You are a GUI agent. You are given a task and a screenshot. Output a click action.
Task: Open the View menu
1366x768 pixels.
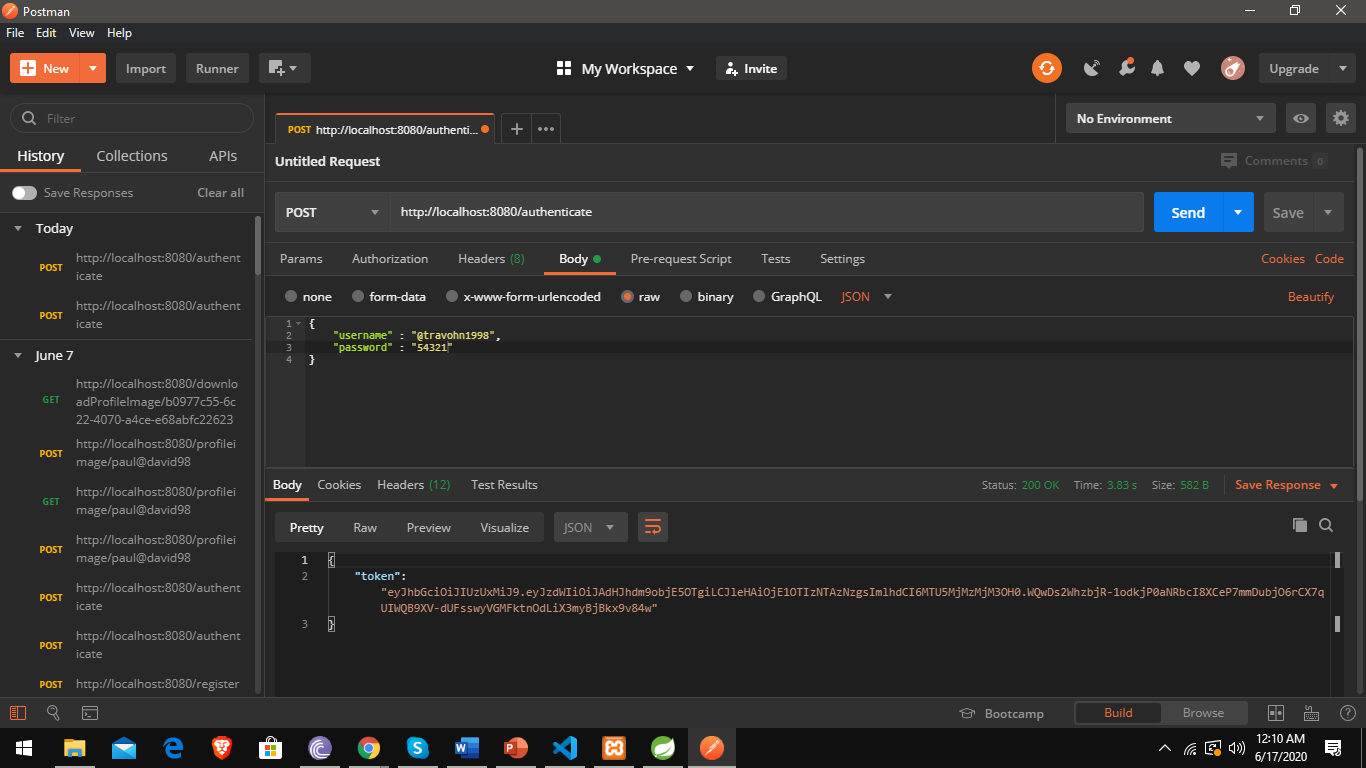coord(81,33)
